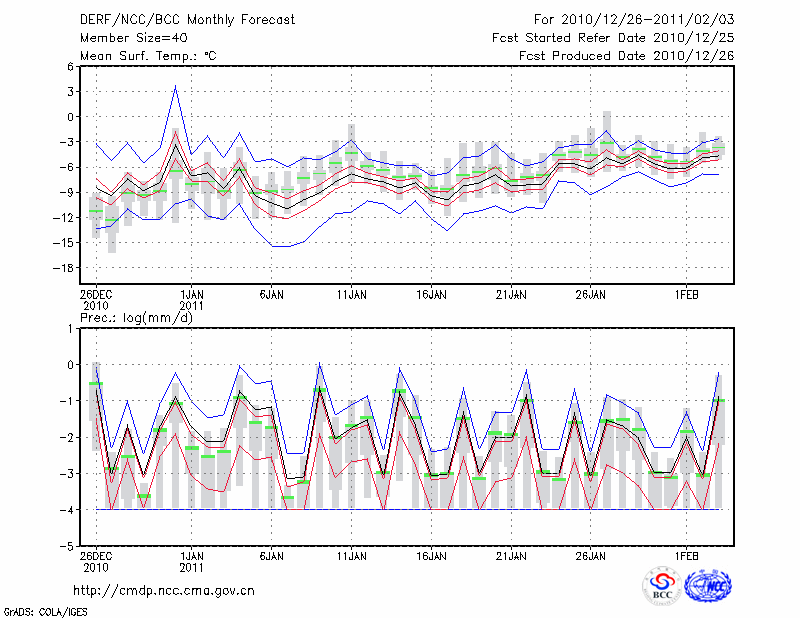Select 16JAN tick on the precipitation chart

coord(431,554)
